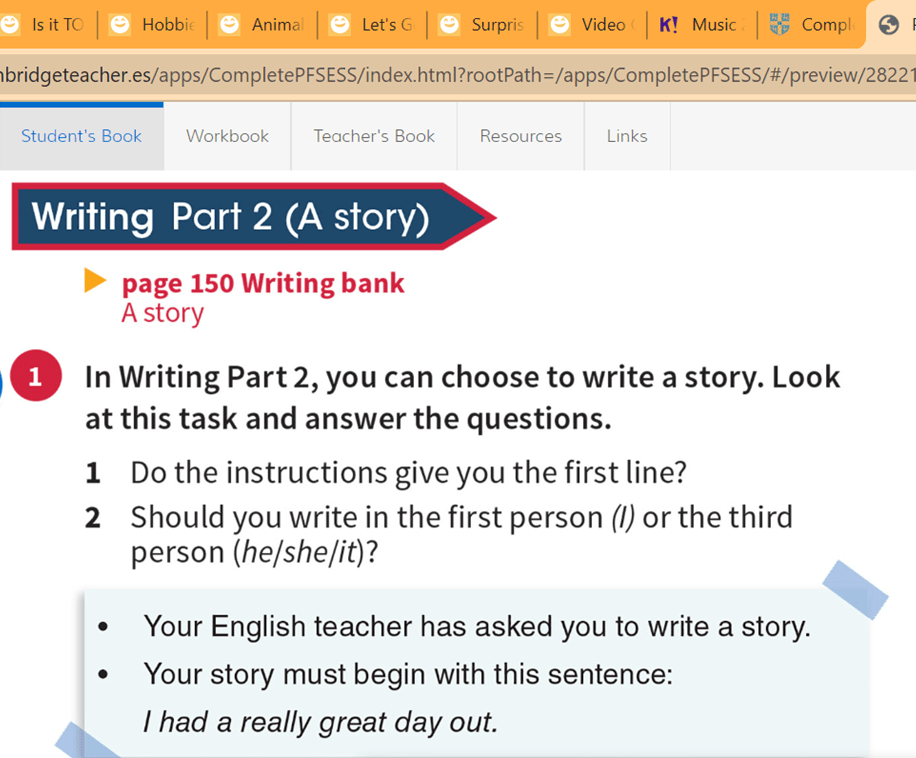Open the Links tab

(x=626, y=136)
